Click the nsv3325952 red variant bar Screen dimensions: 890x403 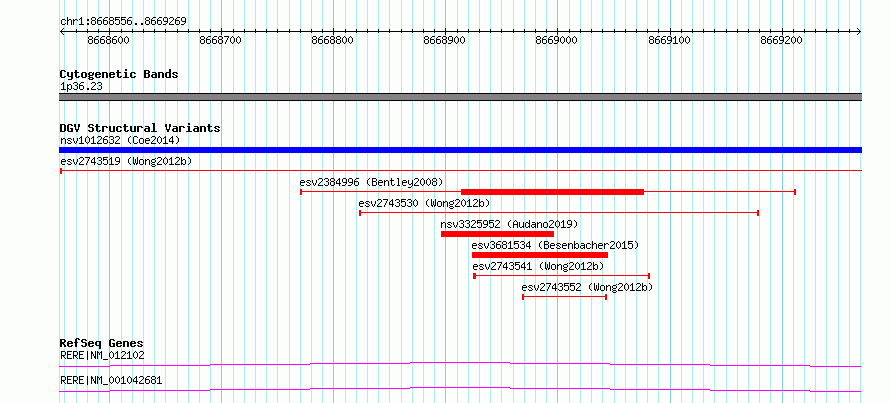(x=497, y=234)
